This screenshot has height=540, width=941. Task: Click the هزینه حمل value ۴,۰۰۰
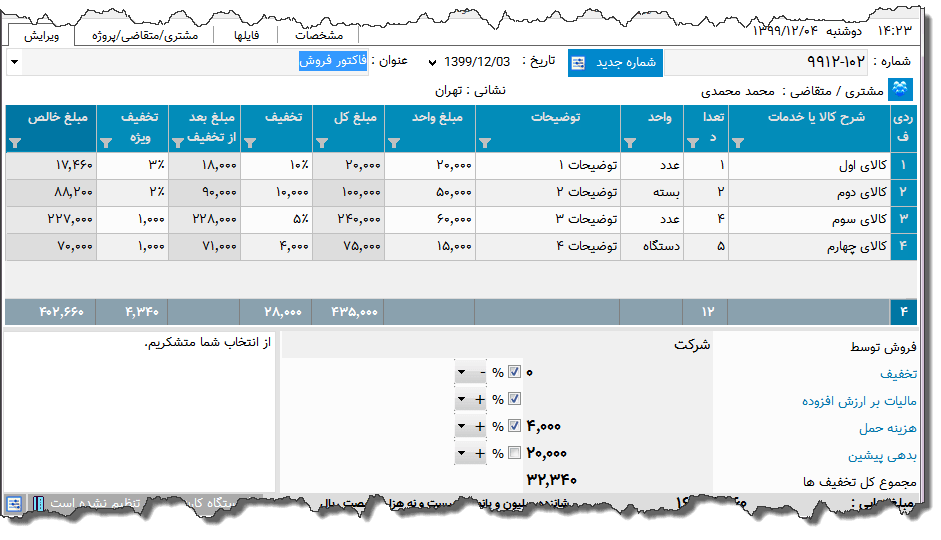click(x=544, y=427)
